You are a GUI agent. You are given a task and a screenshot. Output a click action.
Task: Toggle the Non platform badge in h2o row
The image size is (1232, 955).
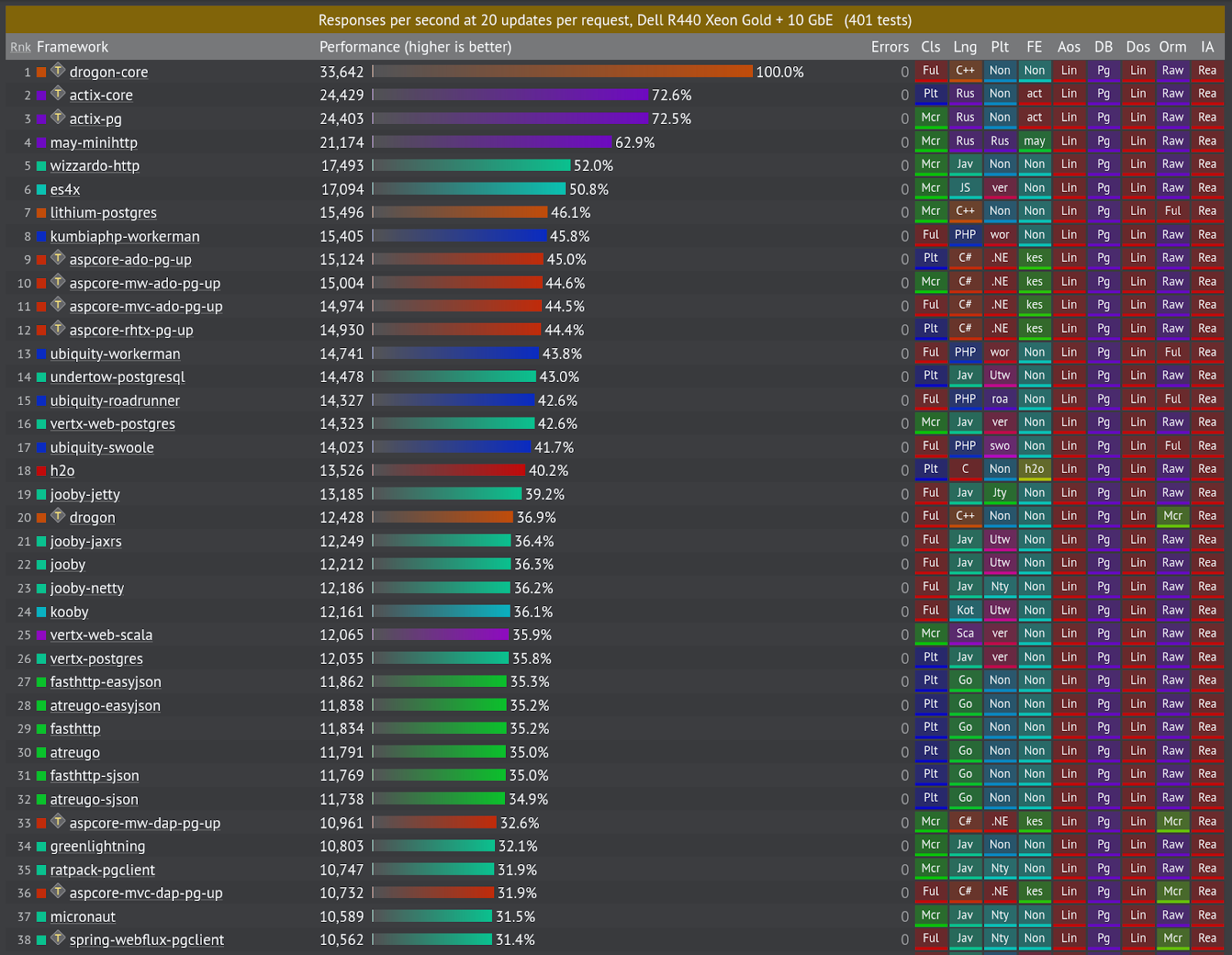(x=999, y=469)
